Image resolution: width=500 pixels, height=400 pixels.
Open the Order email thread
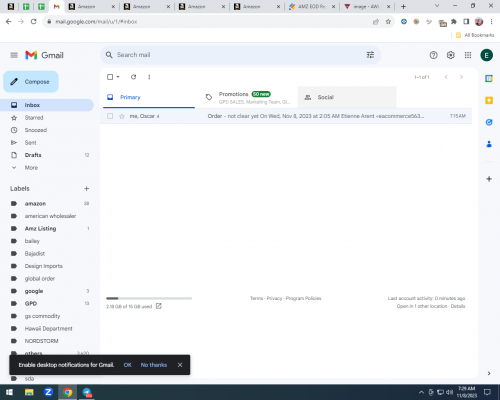(286, 116)
